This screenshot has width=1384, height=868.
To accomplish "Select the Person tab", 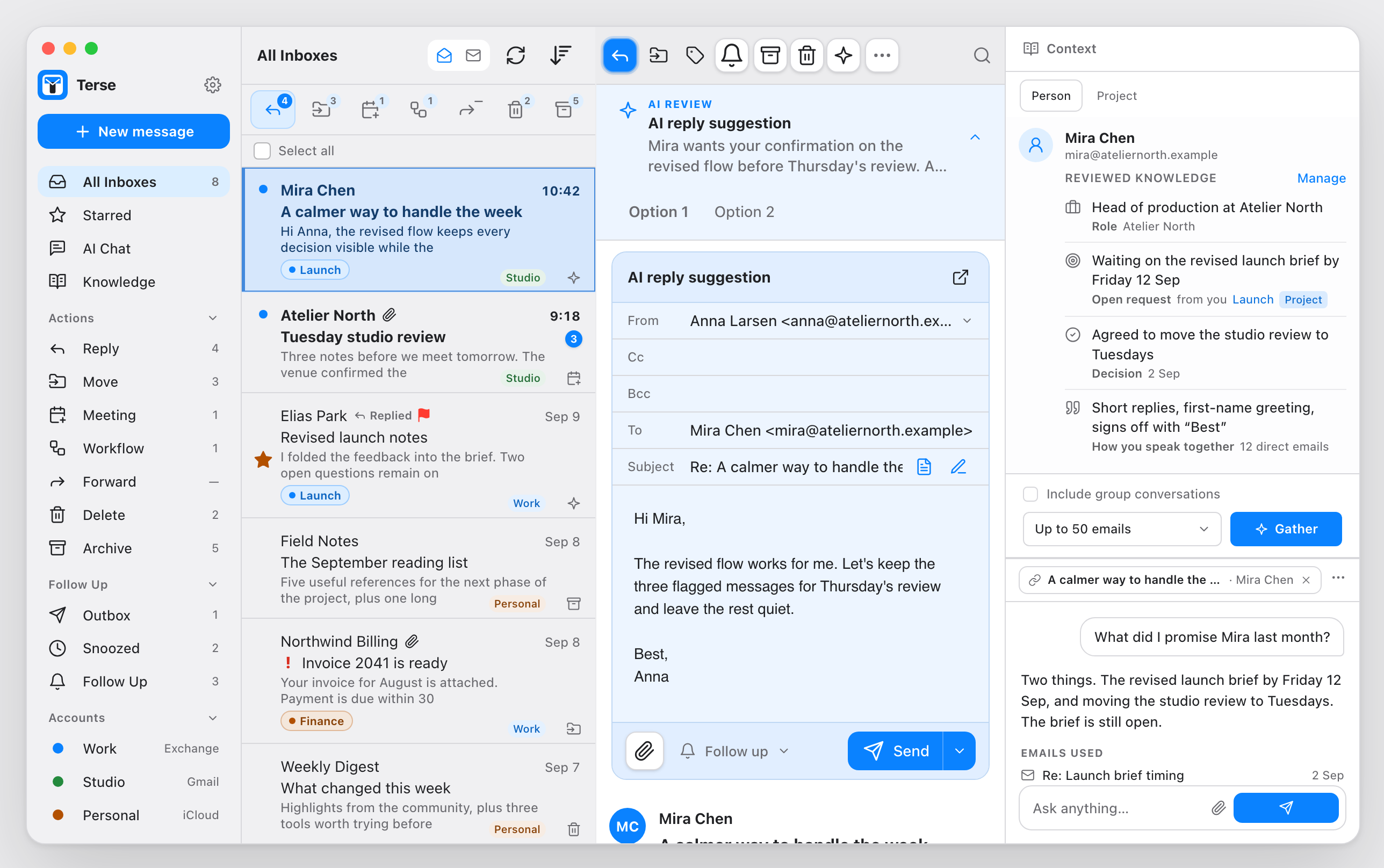I will tap(1050, 96).
